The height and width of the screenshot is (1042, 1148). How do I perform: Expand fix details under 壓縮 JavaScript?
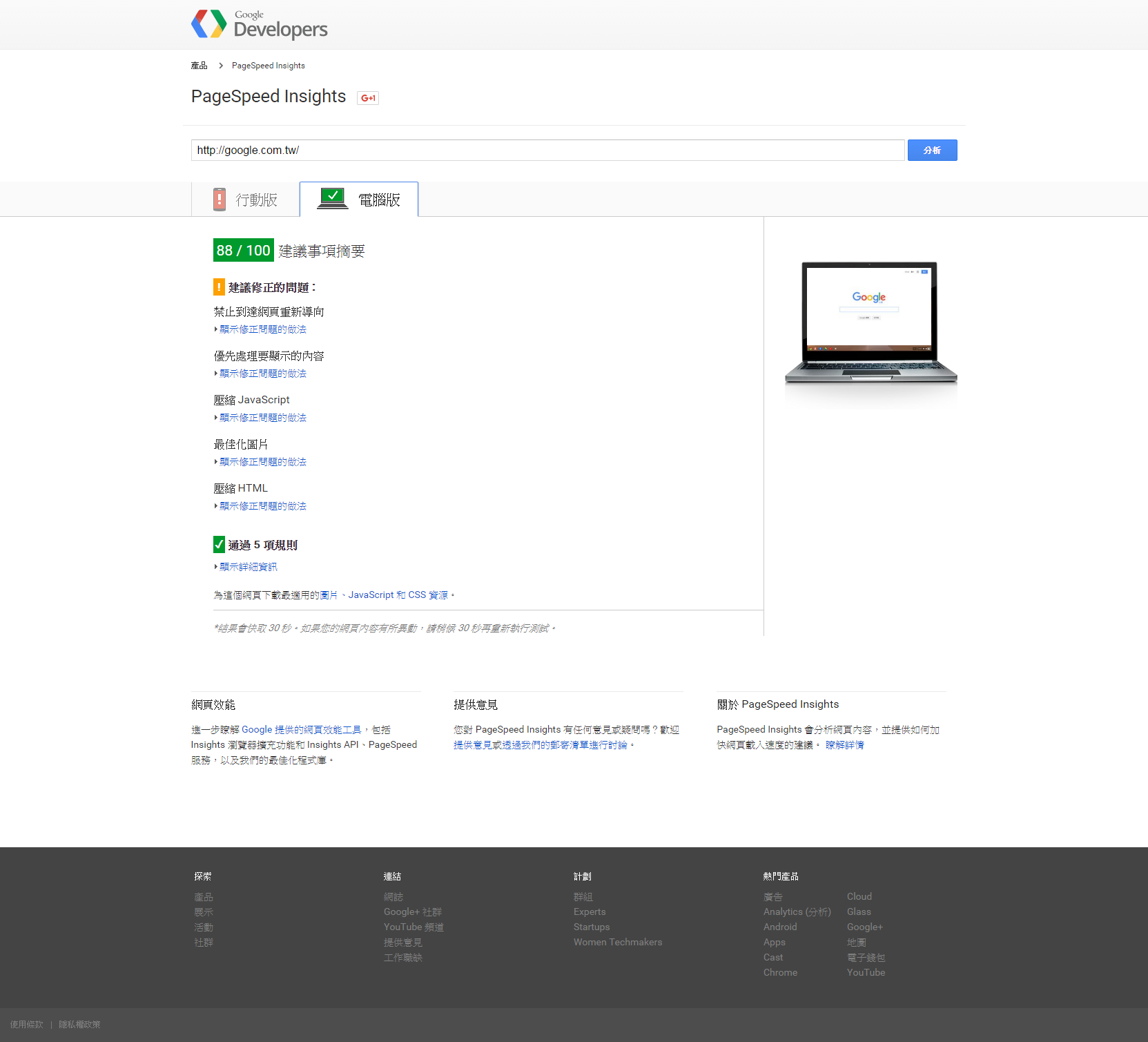tap(262, 418)
